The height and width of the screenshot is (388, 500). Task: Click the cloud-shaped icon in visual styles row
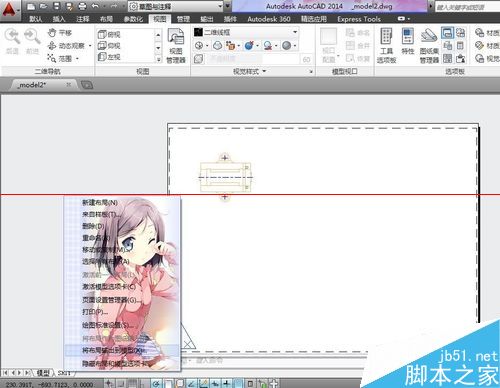pyautogui.click(x=217, y=45)
